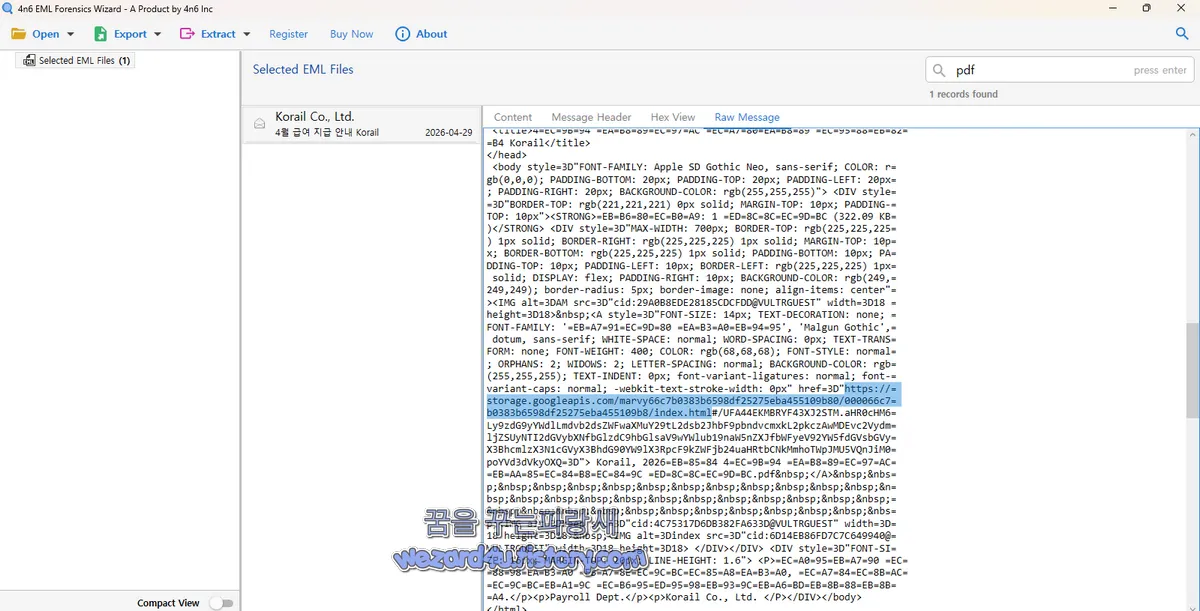Toggle the Compact View switch
The width and height of the screenshot is (1200, 611).
[x=221, y=603]
